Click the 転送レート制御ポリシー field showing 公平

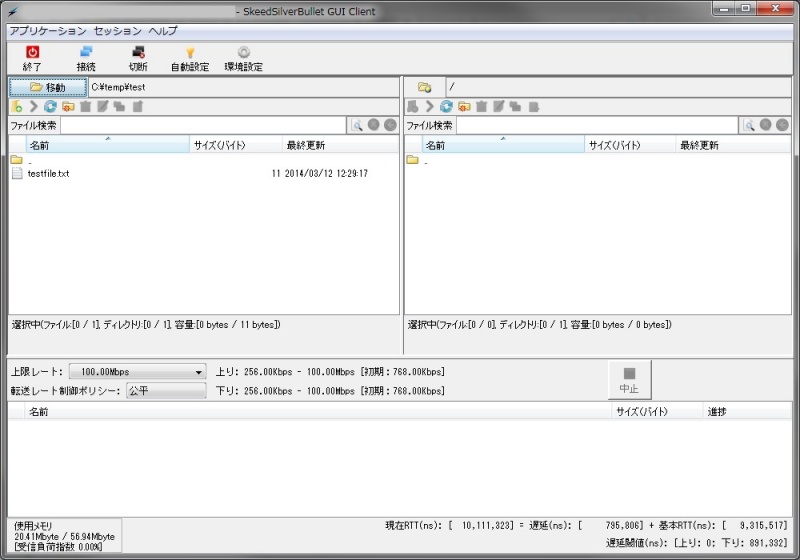(x=166, y=391)
